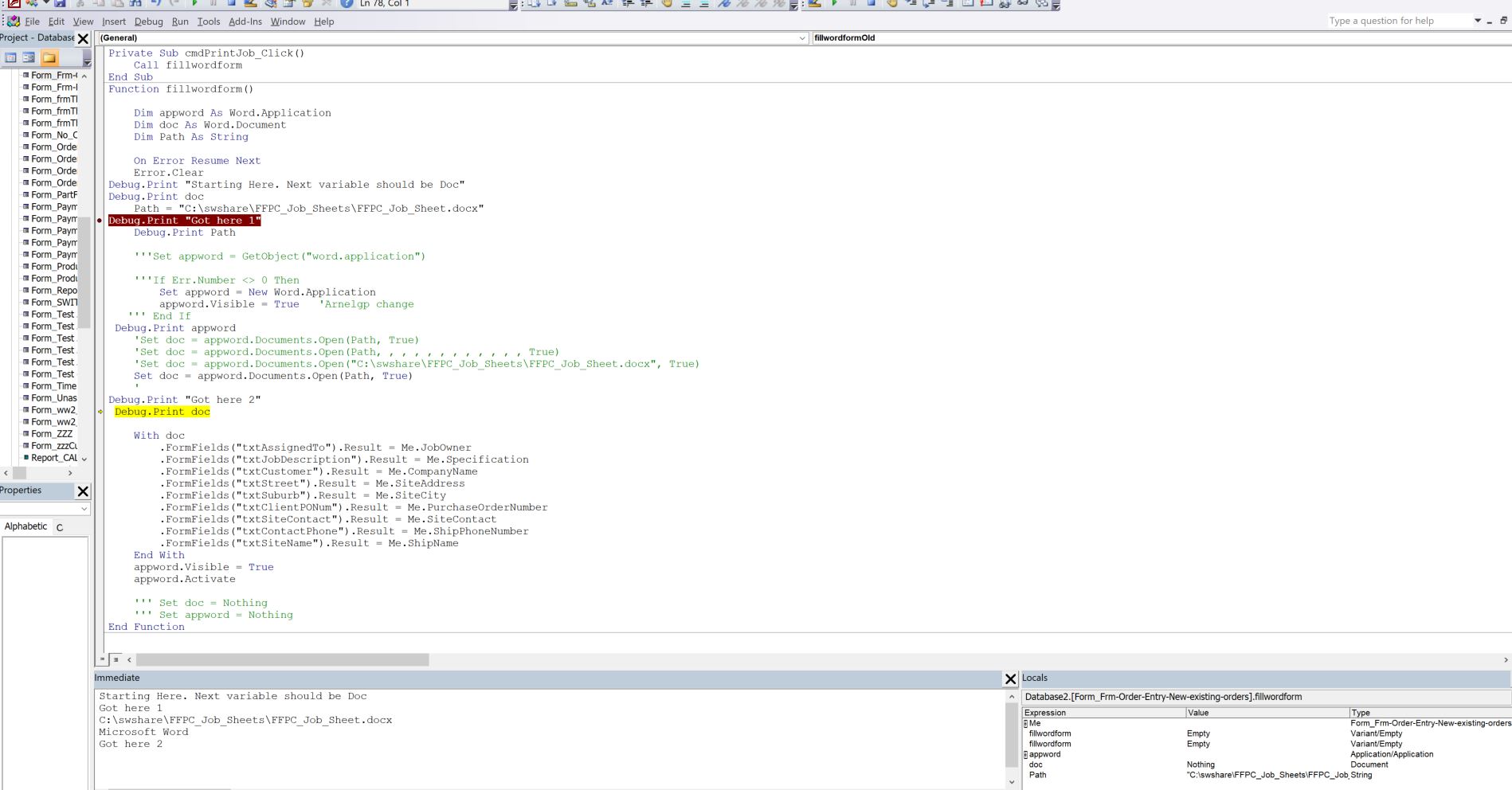
Task: Expand the Me variable in Locals
Action: [x=1026, y=724]
